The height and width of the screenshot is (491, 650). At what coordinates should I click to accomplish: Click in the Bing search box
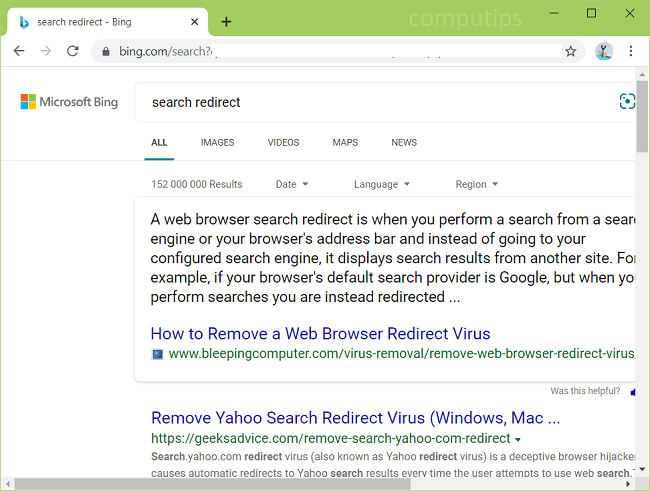tap(384, 102)
